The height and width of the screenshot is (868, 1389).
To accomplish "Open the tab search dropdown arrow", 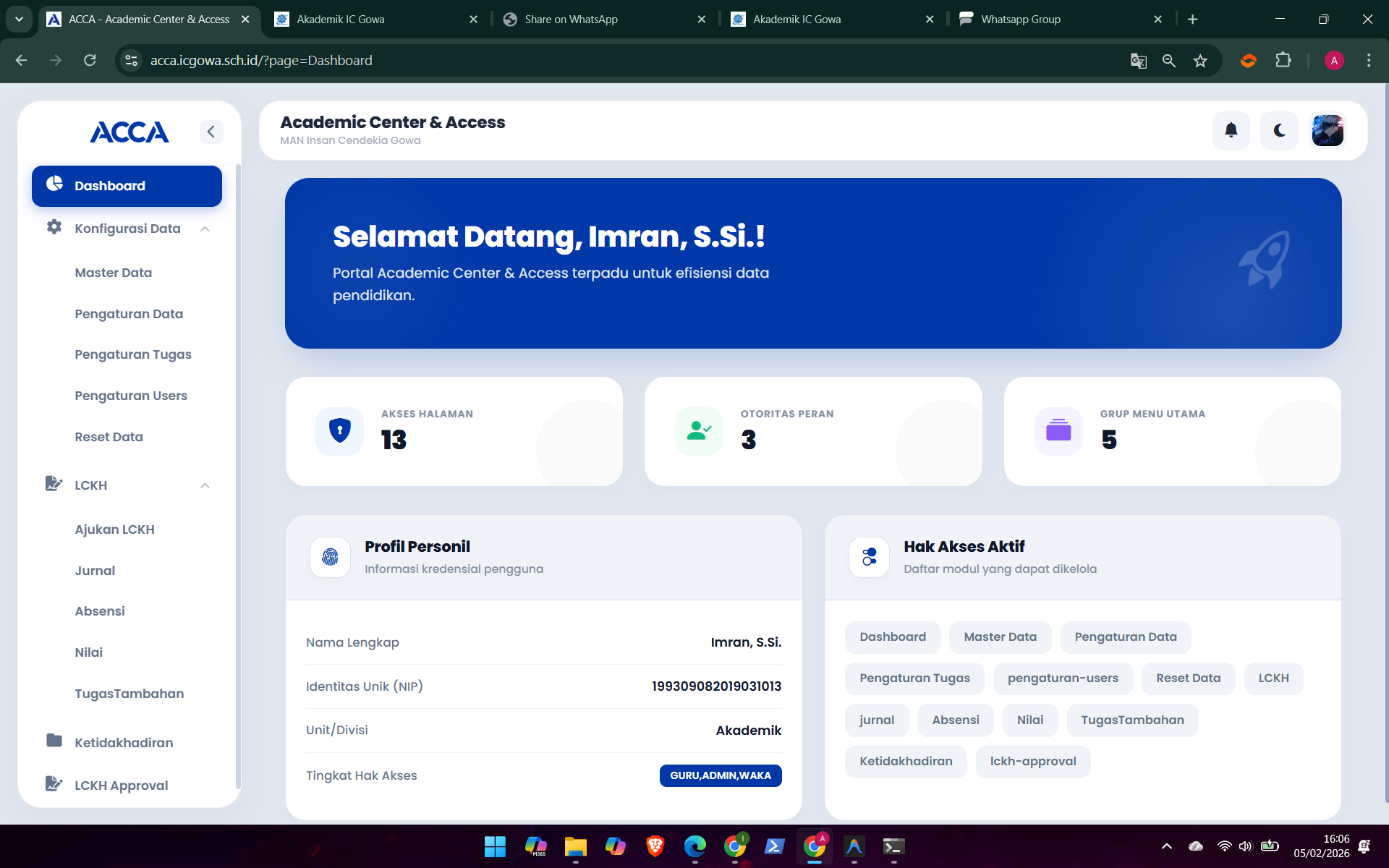I will [19, 20].
